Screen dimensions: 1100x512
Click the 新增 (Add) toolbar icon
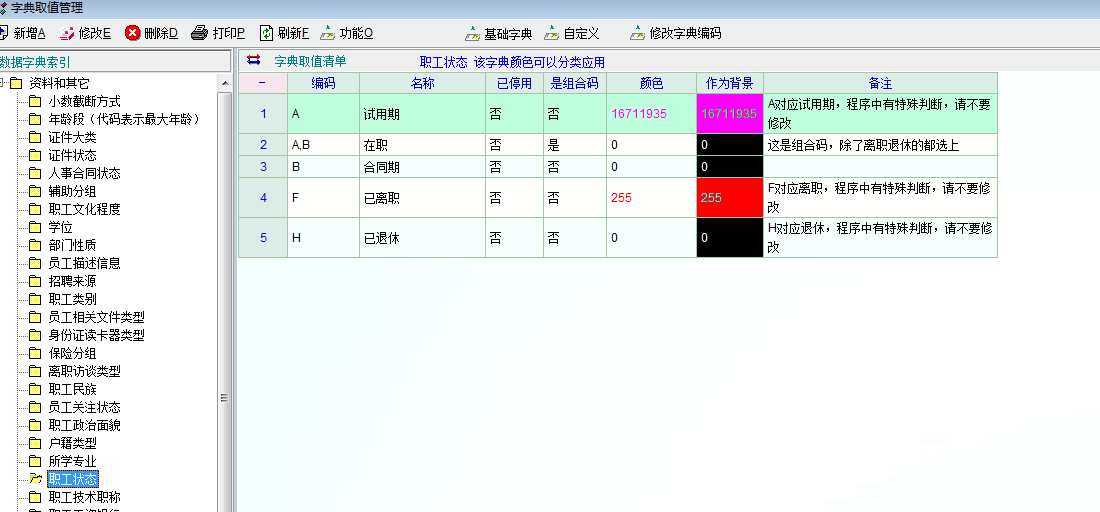click(5, 33)
